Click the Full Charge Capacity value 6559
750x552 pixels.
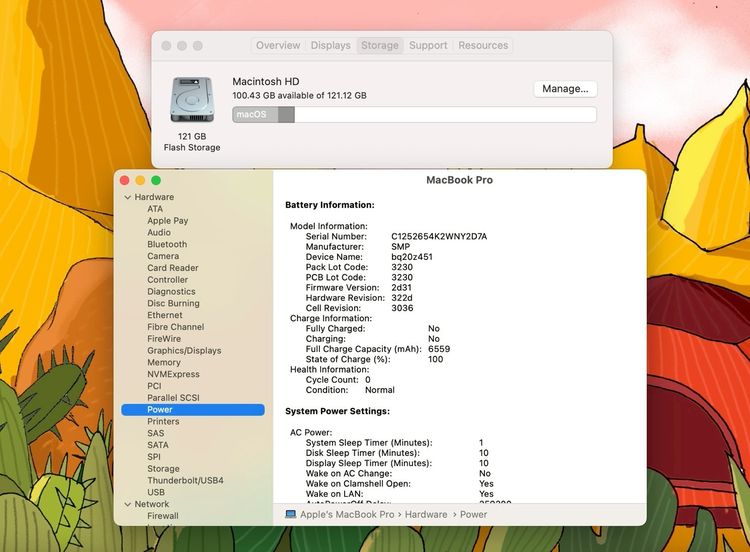point(439,349)
